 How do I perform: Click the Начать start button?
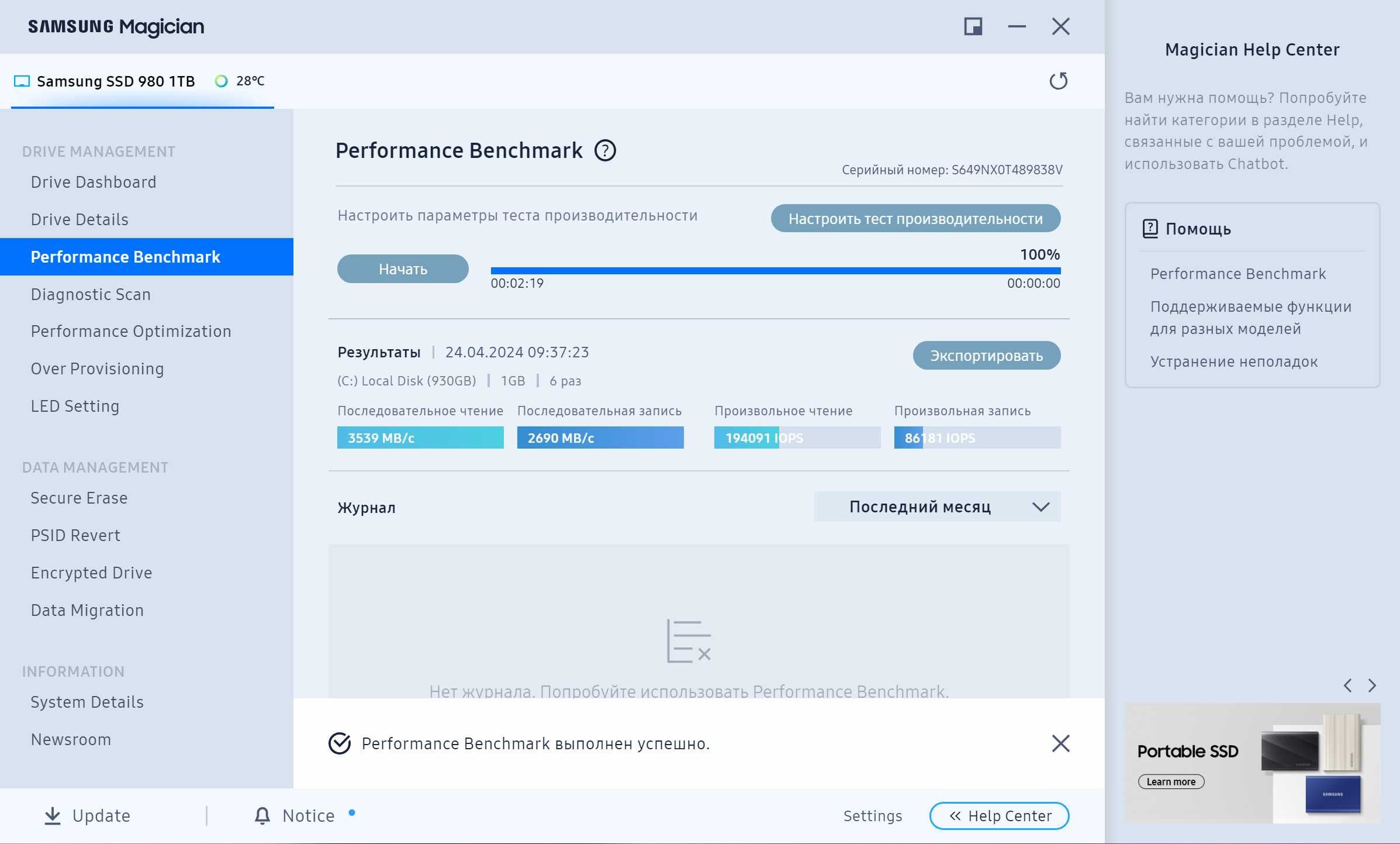click(x=403, y=269)
